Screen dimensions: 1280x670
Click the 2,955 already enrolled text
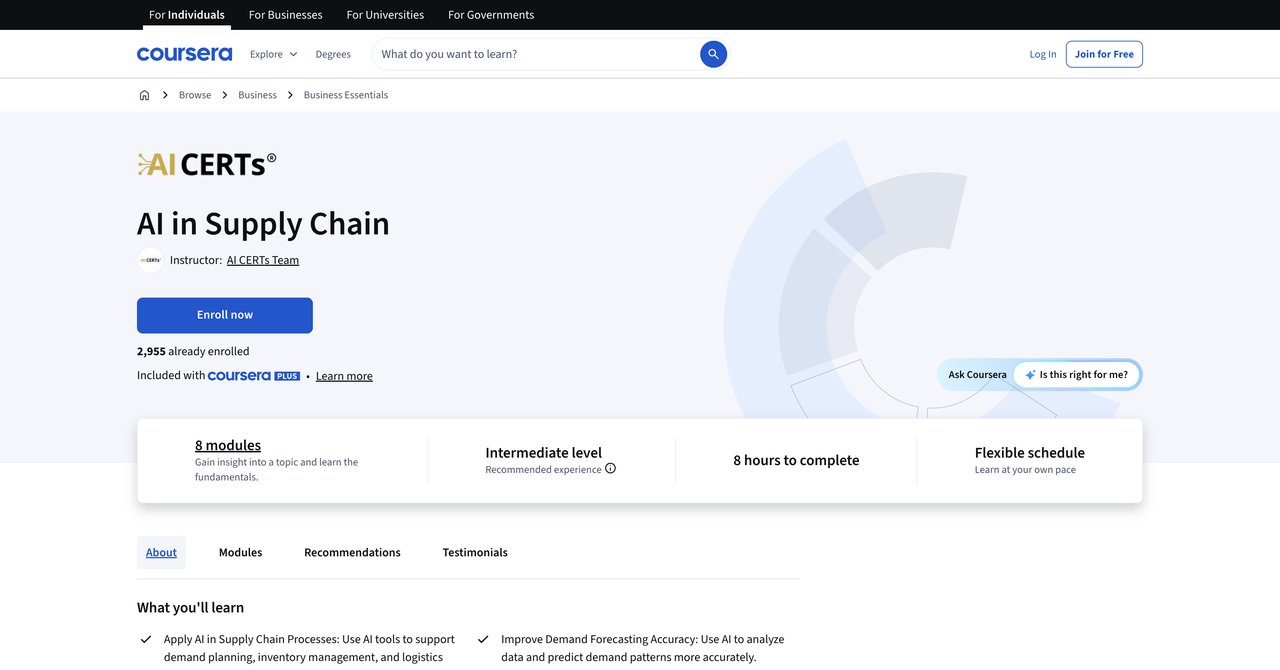[x=193, y=351]
